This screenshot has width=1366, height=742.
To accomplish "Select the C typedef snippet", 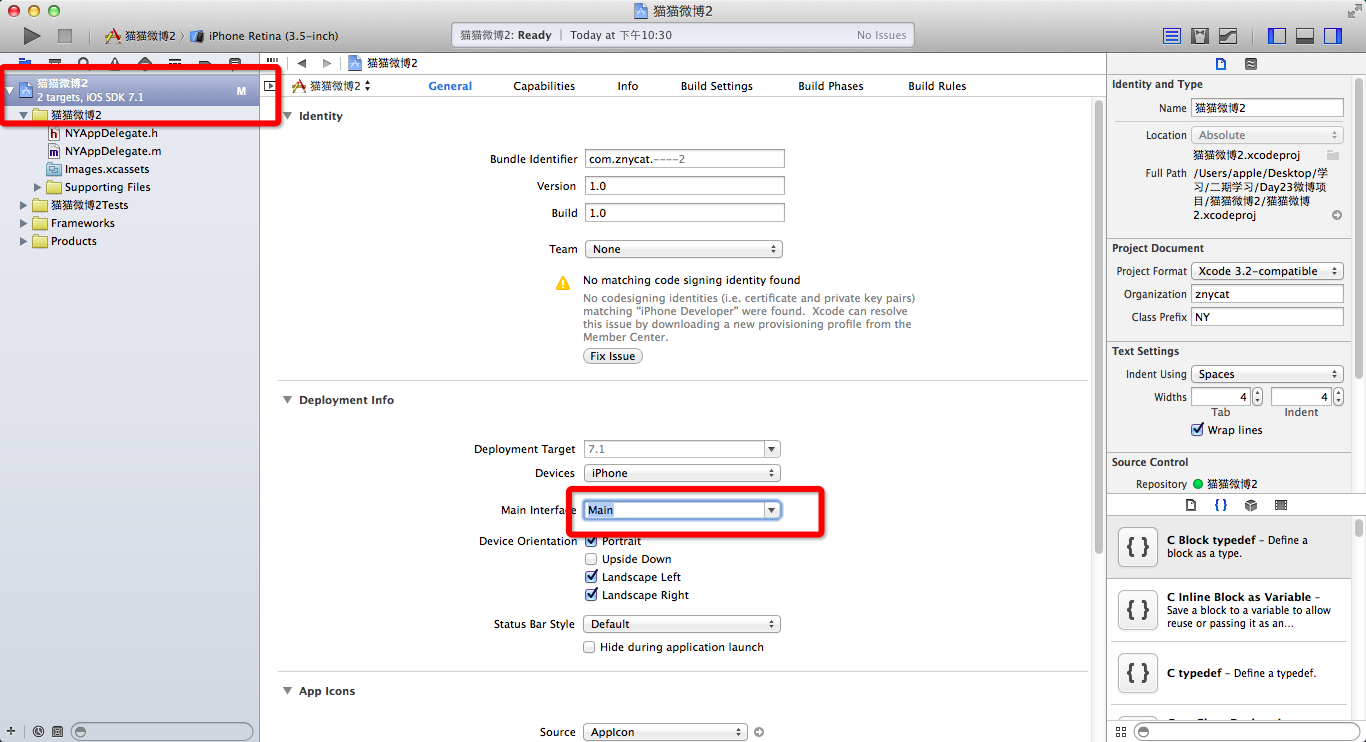I will [x=1231, y=673].
